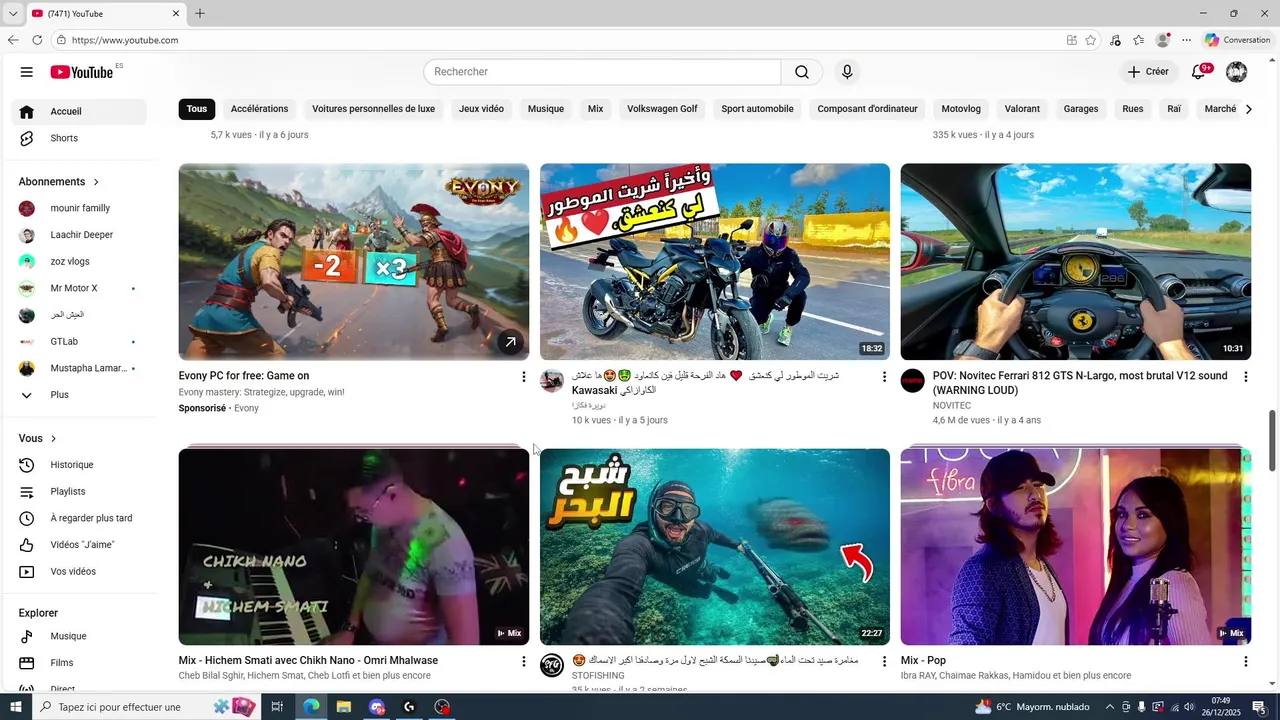Open the browser tab list dropdown
The height and width of the screenshot is (720, 1280).
[x=12, y=13]
